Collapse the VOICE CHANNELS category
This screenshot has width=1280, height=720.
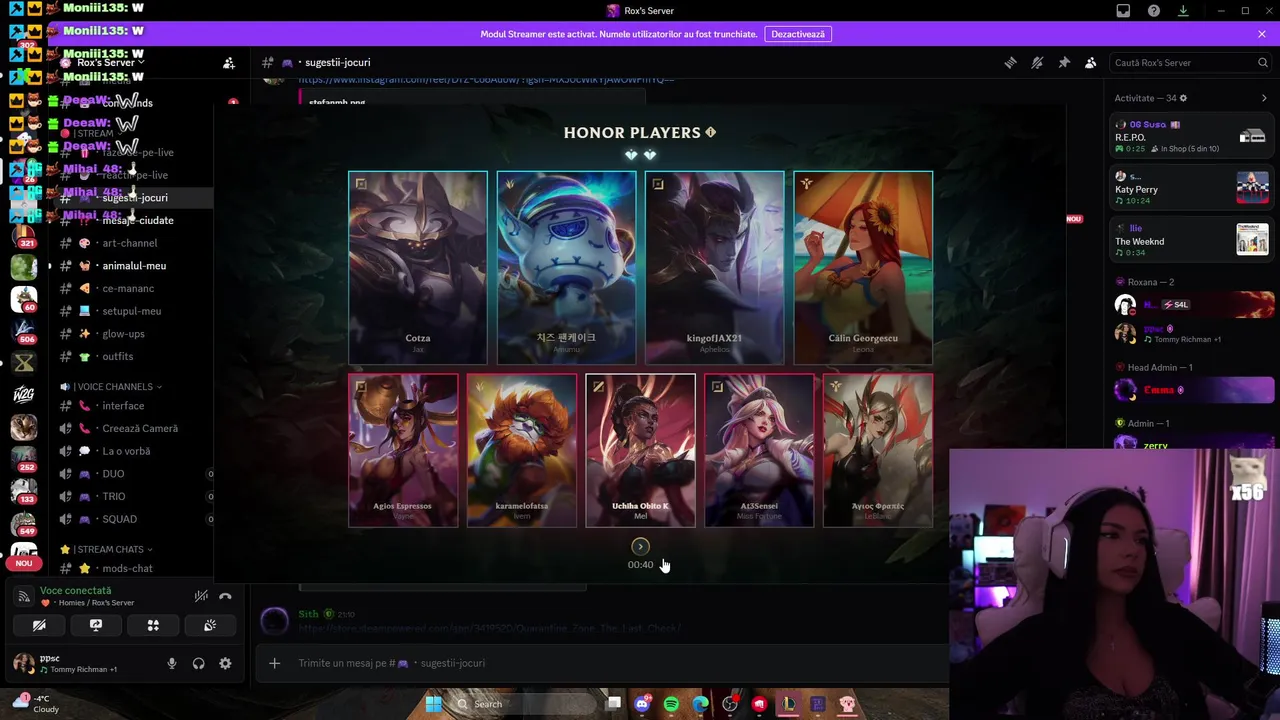110,387
